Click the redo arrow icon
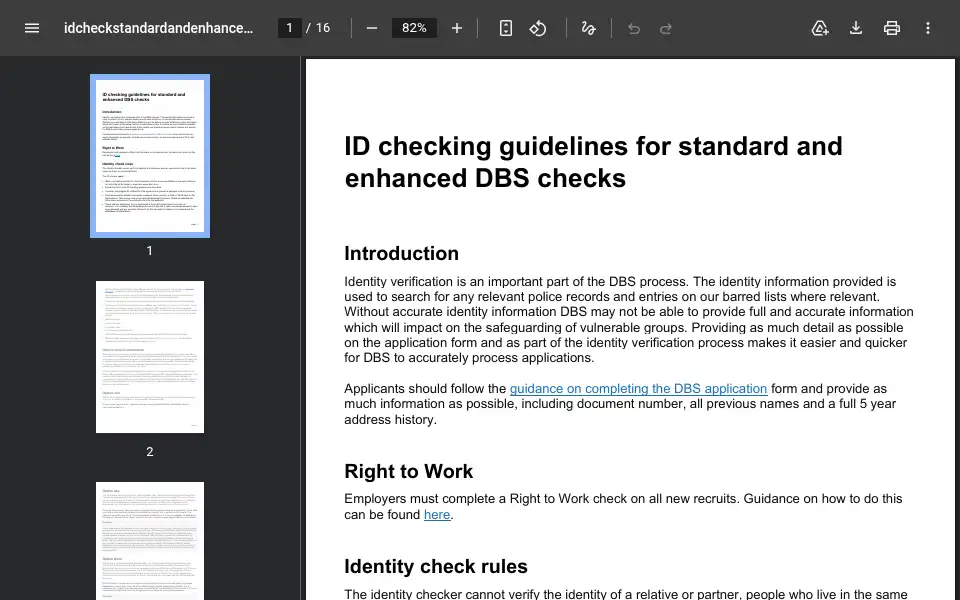960x600 pixels. (x=666, y=28)
